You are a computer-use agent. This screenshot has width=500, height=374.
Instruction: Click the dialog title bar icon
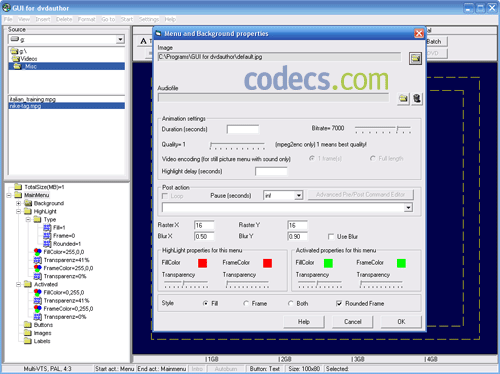[x=159, y=33]
